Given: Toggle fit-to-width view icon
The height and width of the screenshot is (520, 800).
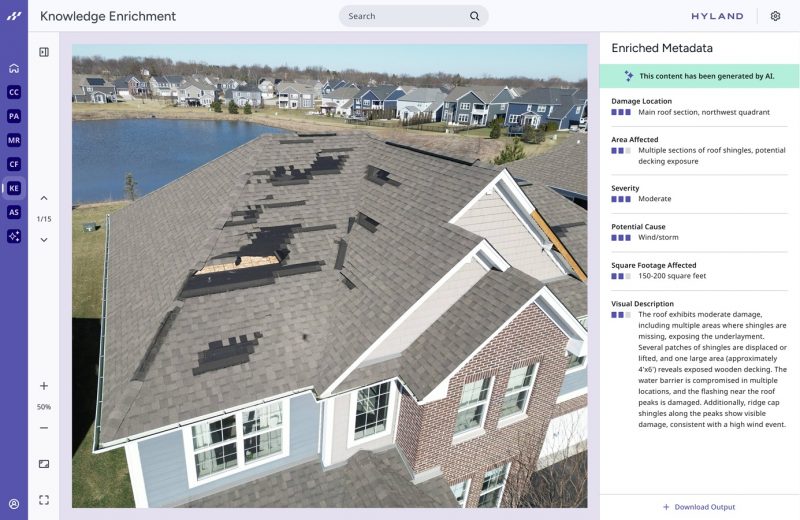Looking at the screenshot, I should [44, 464].
